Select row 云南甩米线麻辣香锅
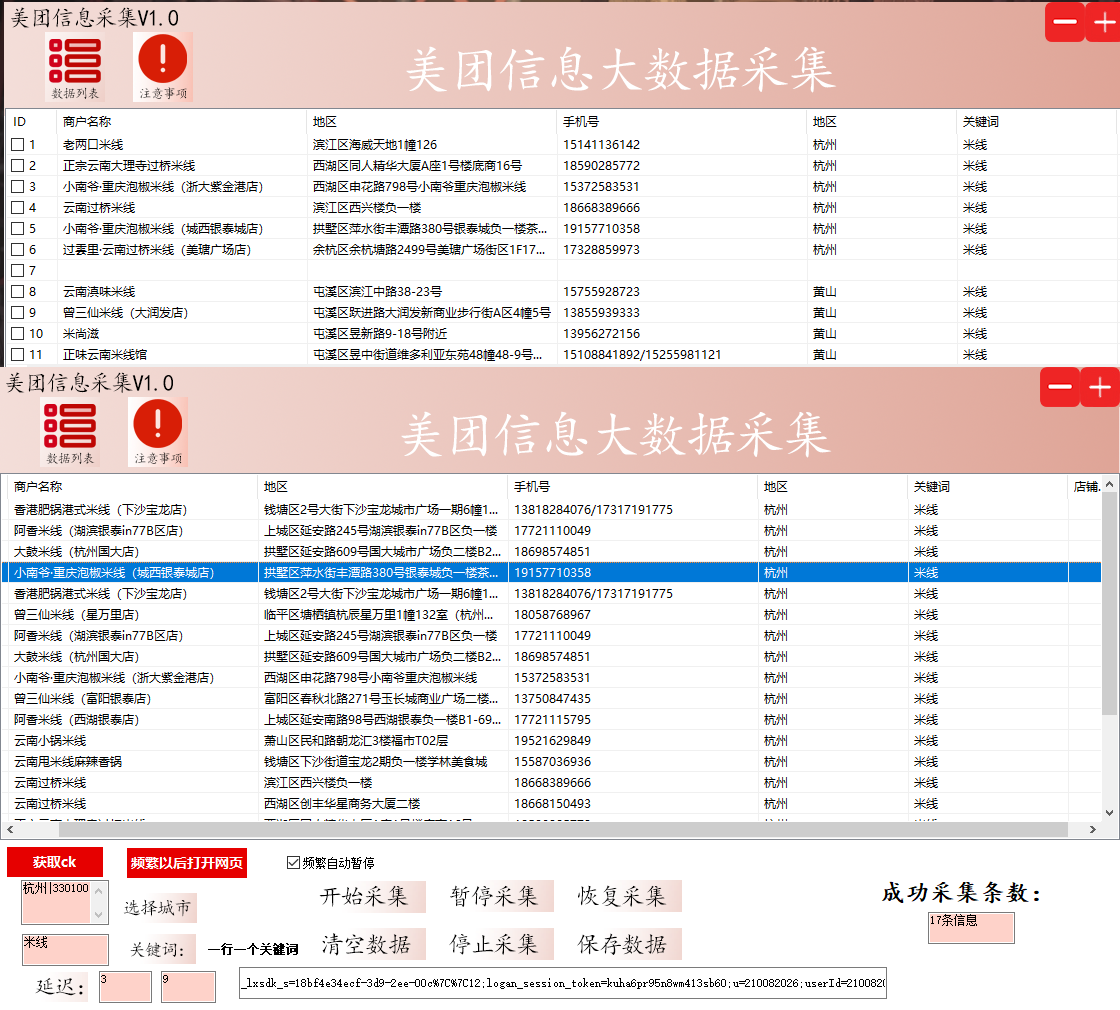Viewport: 1120px width, 1010px height. click(x=551, y=761)
